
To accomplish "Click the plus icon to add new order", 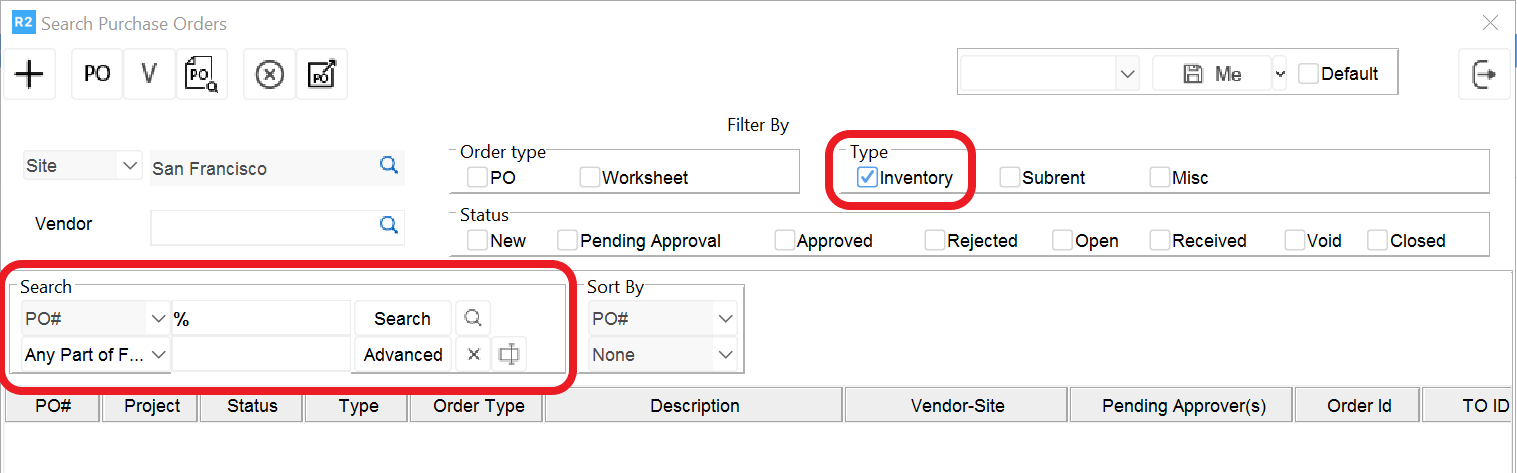I will (30, 74).
